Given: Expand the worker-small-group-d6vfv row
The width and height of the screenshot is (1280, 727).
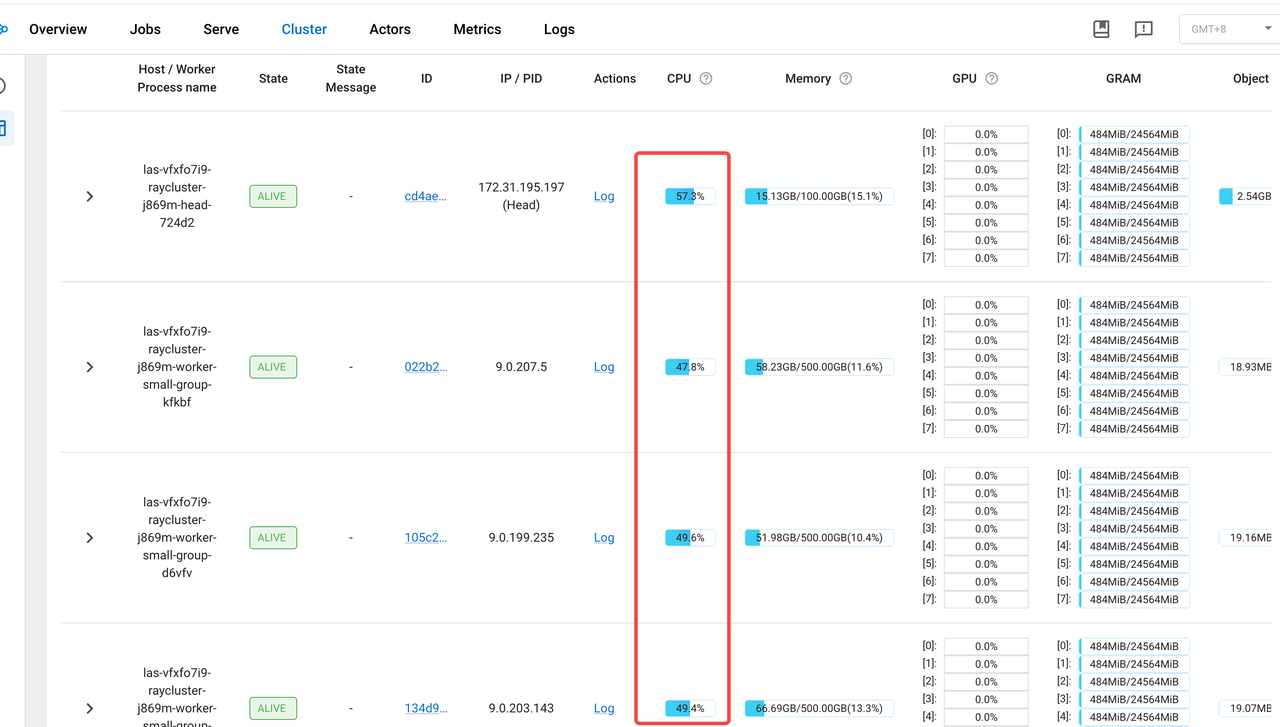Looking at the screenshot, I should (x=90, y=538).
